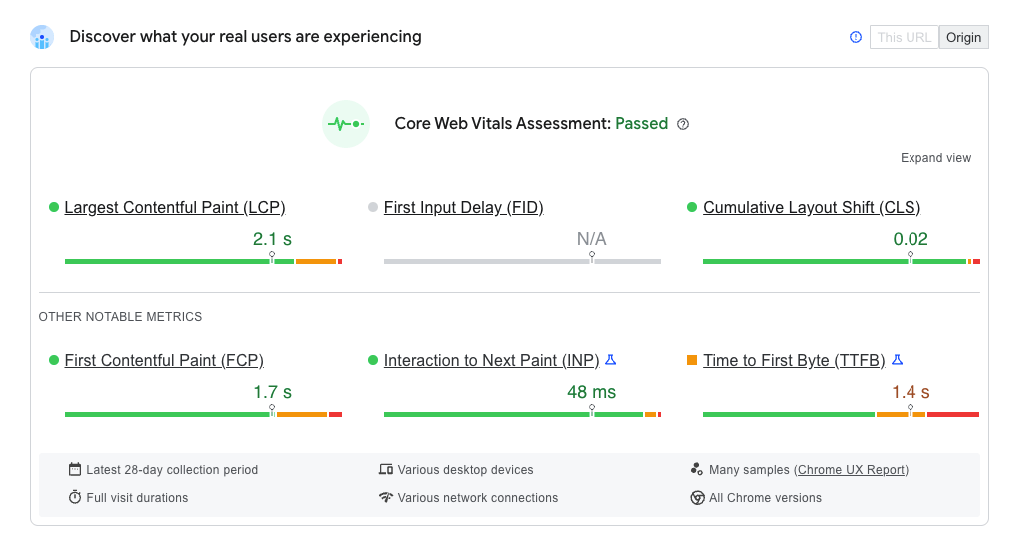1018x541 pixels.
Task: Click the help icon next to Passed
Action: pos(683,124)
